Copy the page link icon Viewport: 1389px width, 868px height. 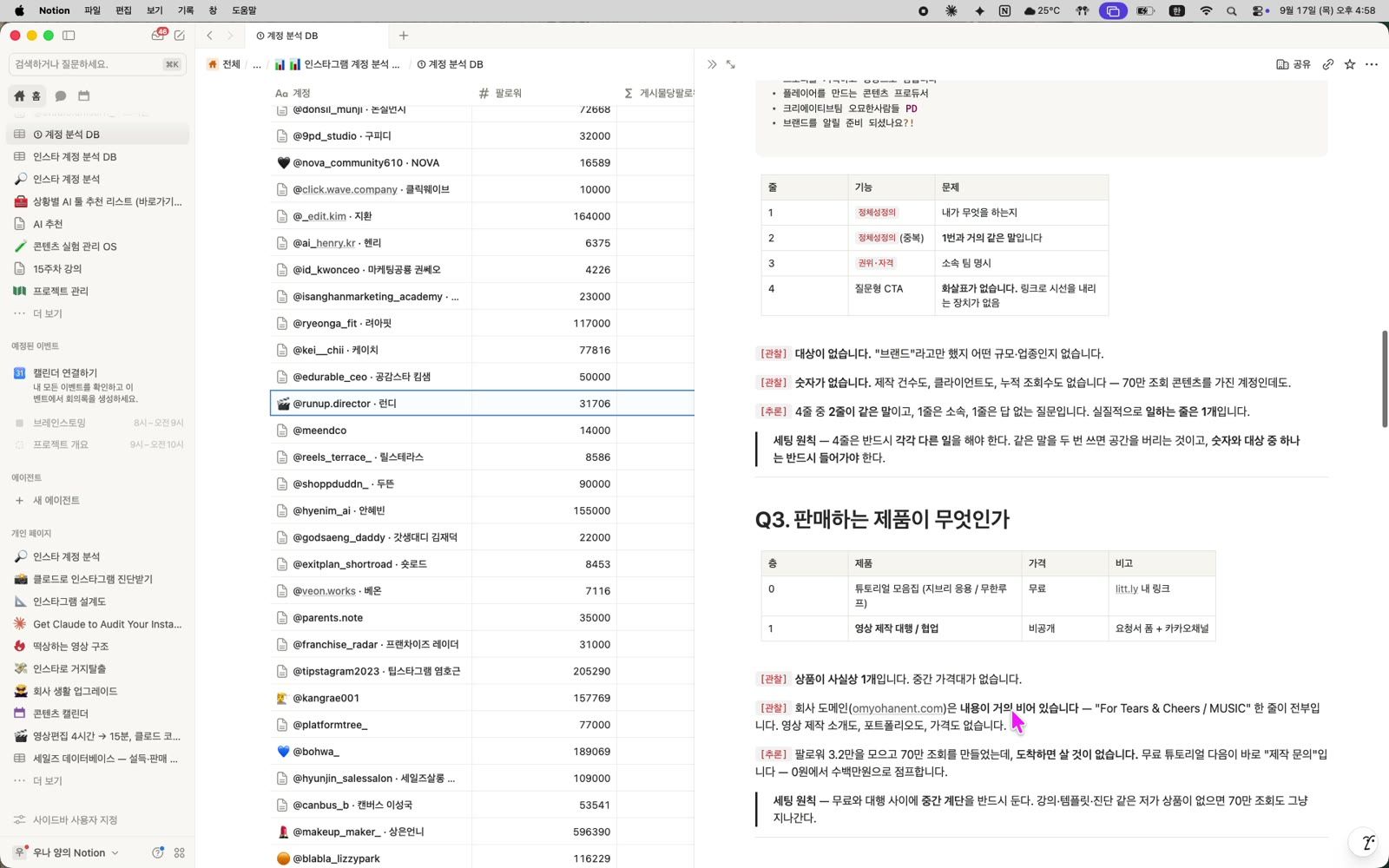point(1327,64)
